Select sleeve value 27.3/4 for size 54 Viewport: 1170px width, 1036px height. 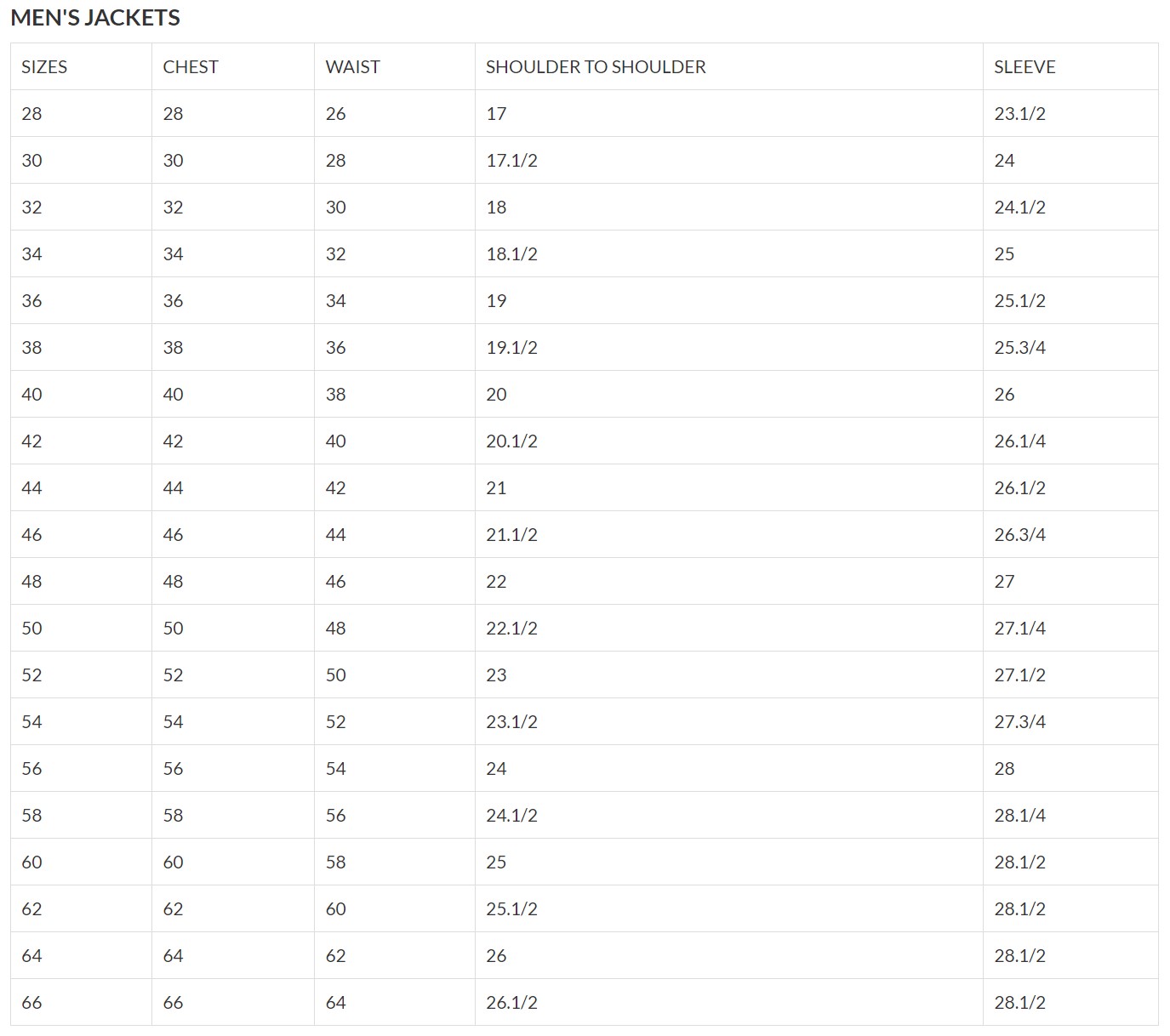[x=1019, y=722]
